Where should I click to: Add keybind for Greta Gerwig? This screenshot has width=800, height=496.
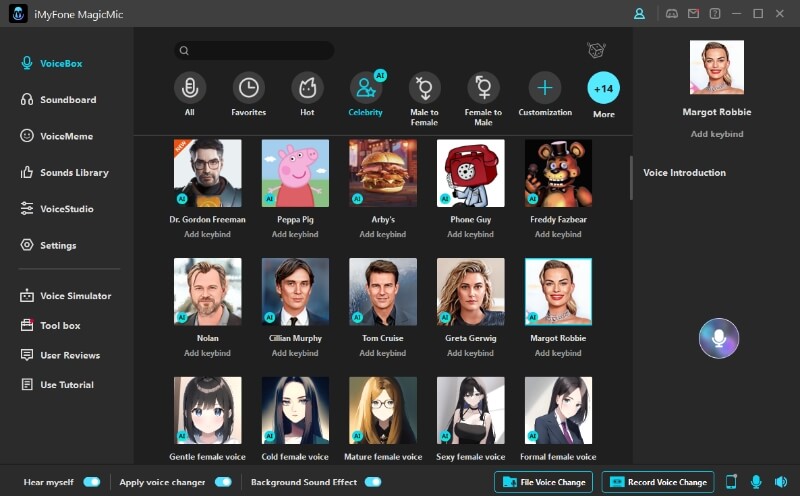[470, 353]
